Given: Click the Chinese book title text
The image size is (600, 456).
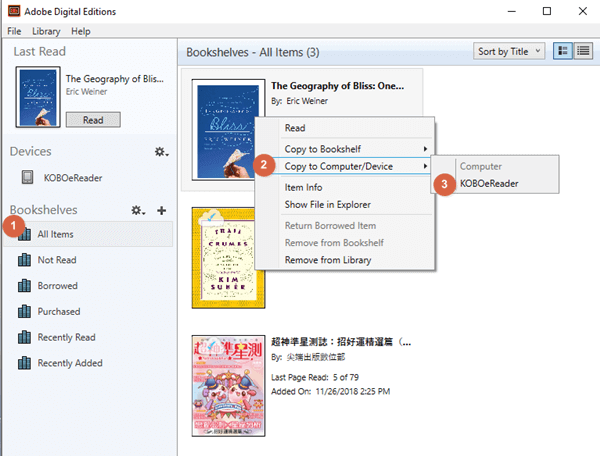Looking at the screenshot, I should (x=341, y=342).
